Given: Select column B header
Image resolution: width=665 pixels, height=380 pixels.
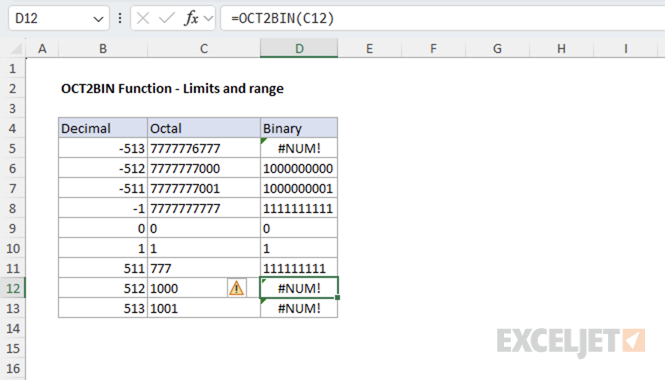Looking at the screenshot, I should click(x=103, y=49).
